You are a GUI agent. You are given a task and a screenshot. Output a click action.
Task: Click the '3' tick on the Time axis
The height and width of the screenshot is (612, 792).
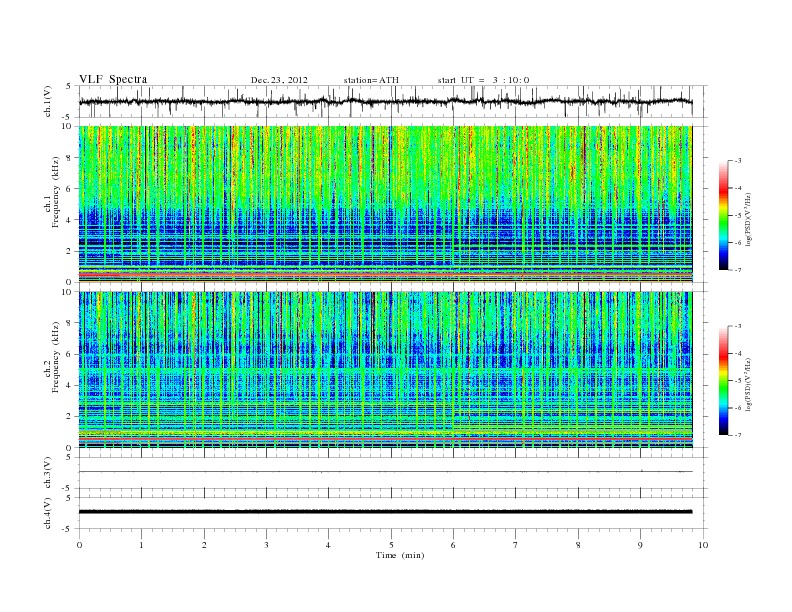coord(266,545)
